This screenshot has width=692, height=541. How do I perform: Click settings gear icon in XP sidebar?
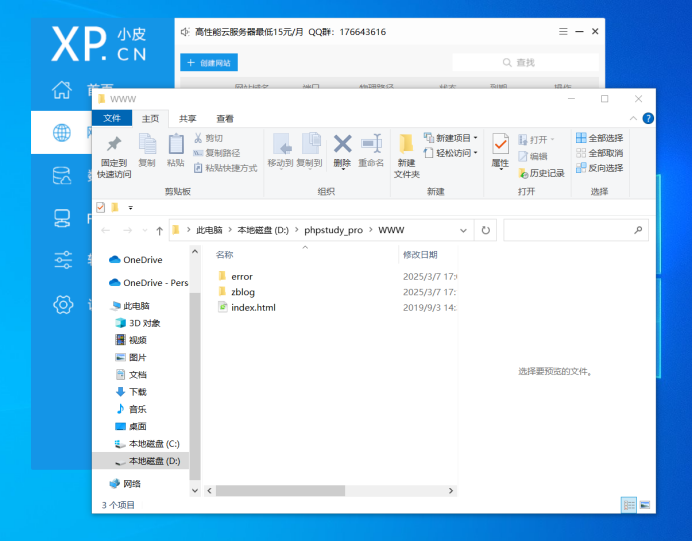click(x=63, y=304)
